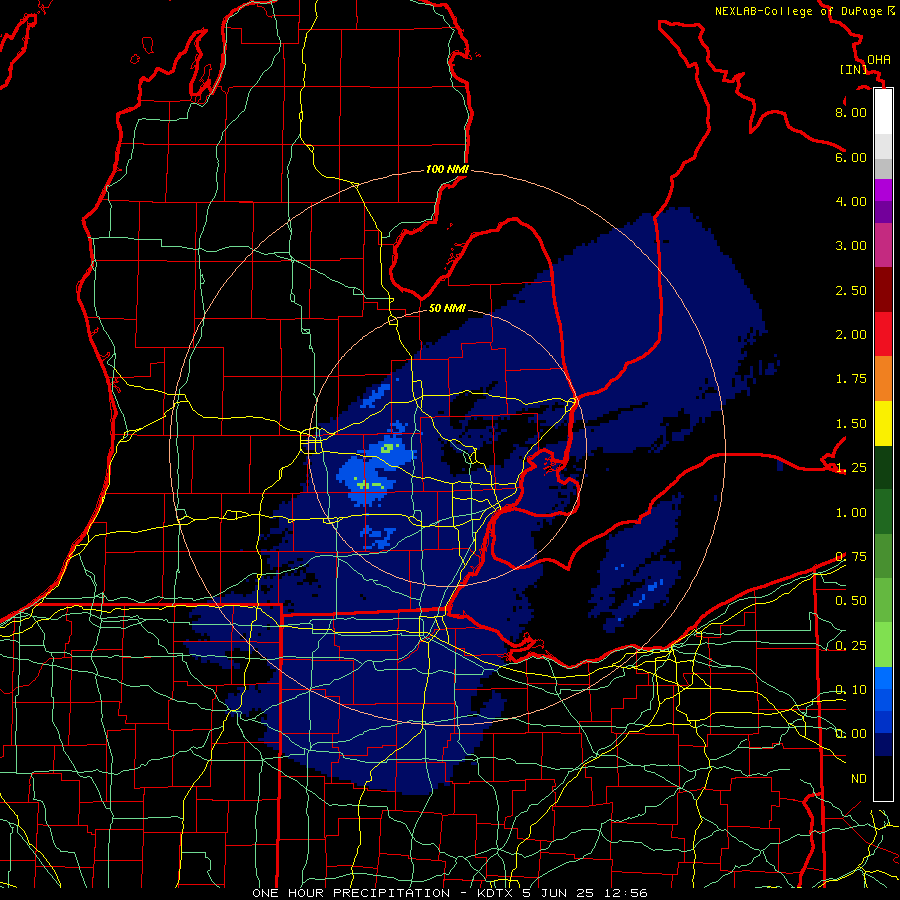Click the 1.50 legend value
Viewport: 900px width, 900px height.
851,424
